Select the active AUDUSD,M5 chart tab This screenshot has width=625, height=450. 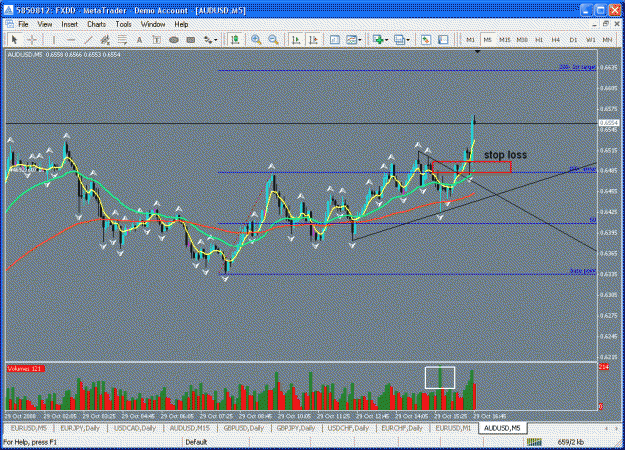[x=502, y=428]
